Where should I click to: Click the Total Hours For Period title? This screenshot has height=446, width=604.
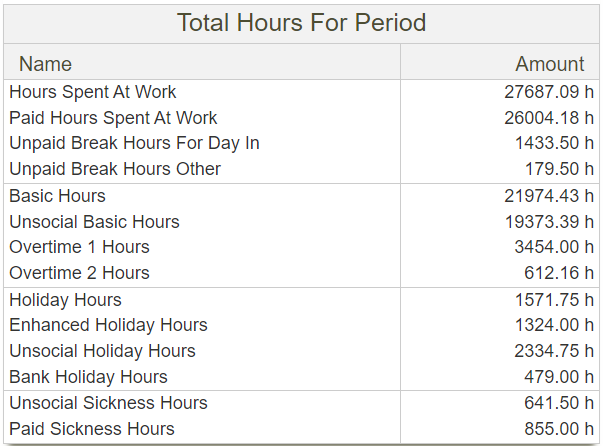(301, 22)
